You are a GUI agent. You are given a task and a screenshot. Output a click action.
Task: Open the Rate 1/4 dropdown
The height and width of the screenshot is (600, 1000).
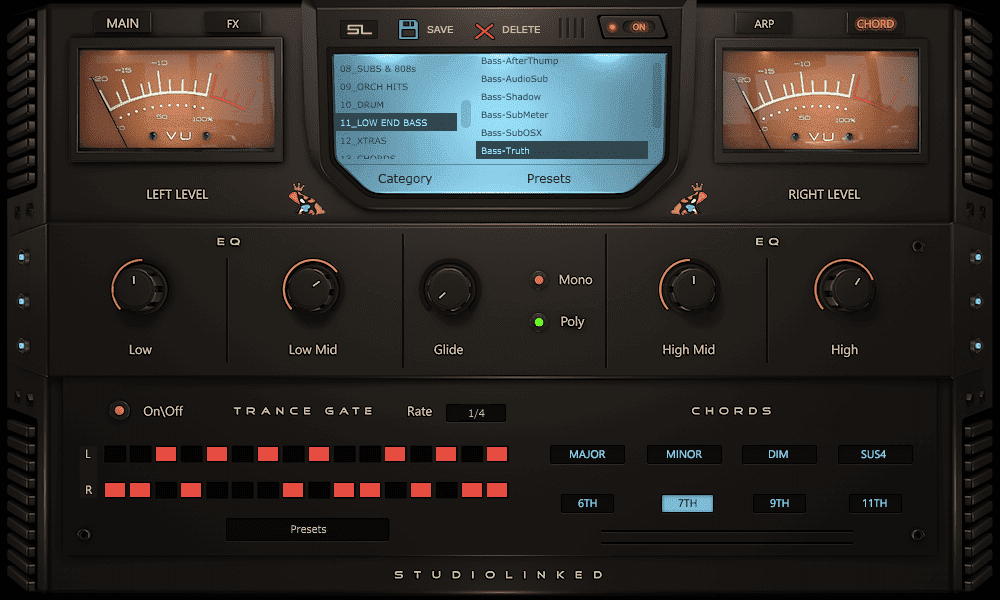coord(476,413)
